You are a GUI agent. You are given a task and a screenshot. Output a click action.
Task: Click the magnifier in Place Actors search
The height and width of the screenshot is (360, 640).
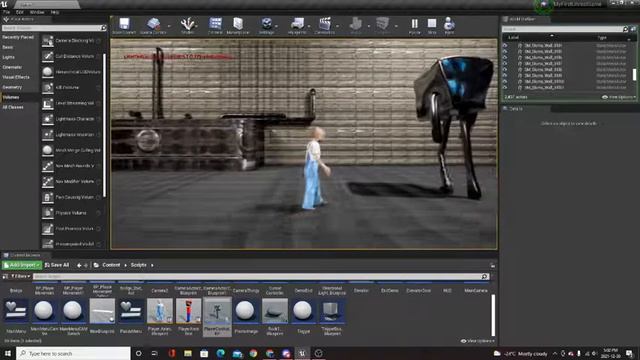pyautogui.click(x=103, y=28)
